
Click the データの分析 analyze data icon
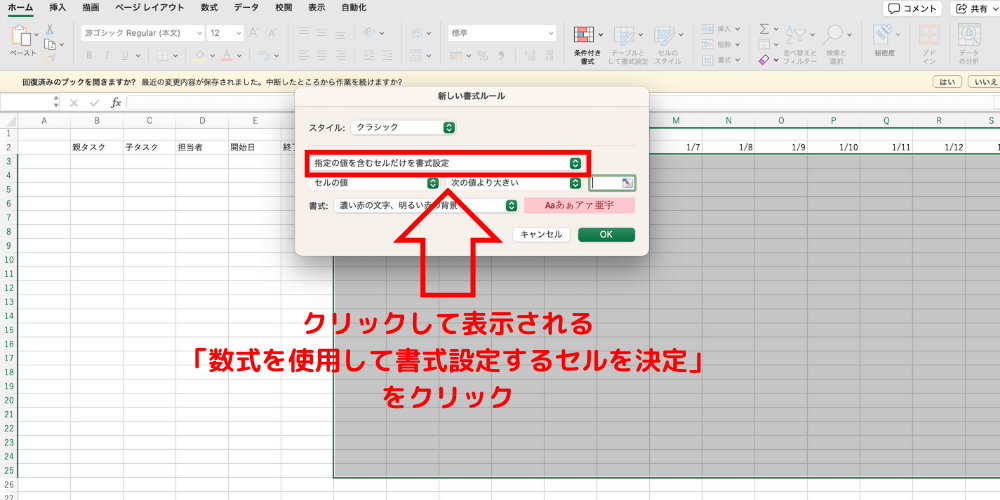(969, 36)
